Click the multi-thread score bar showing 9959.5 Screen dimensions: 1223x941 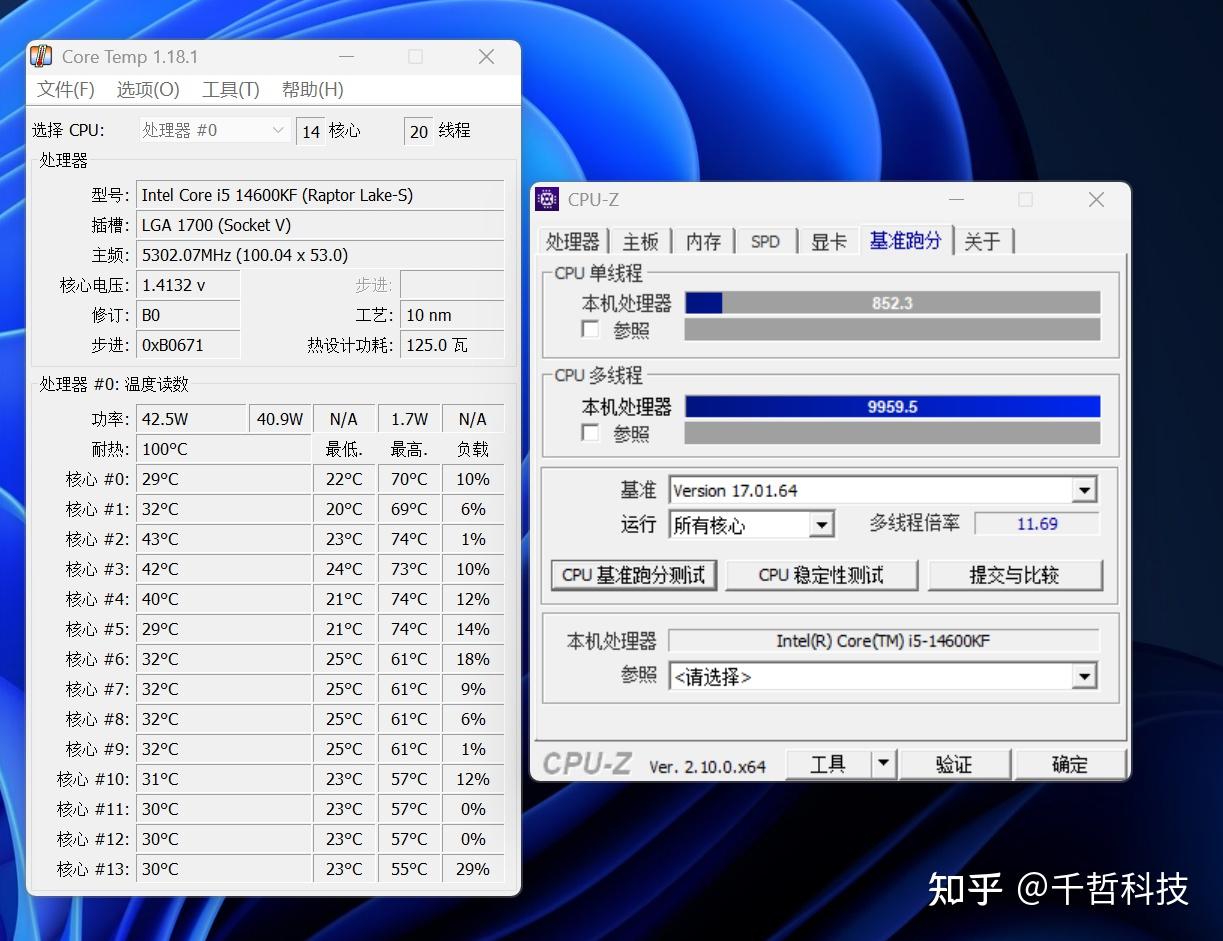[892, 407]
